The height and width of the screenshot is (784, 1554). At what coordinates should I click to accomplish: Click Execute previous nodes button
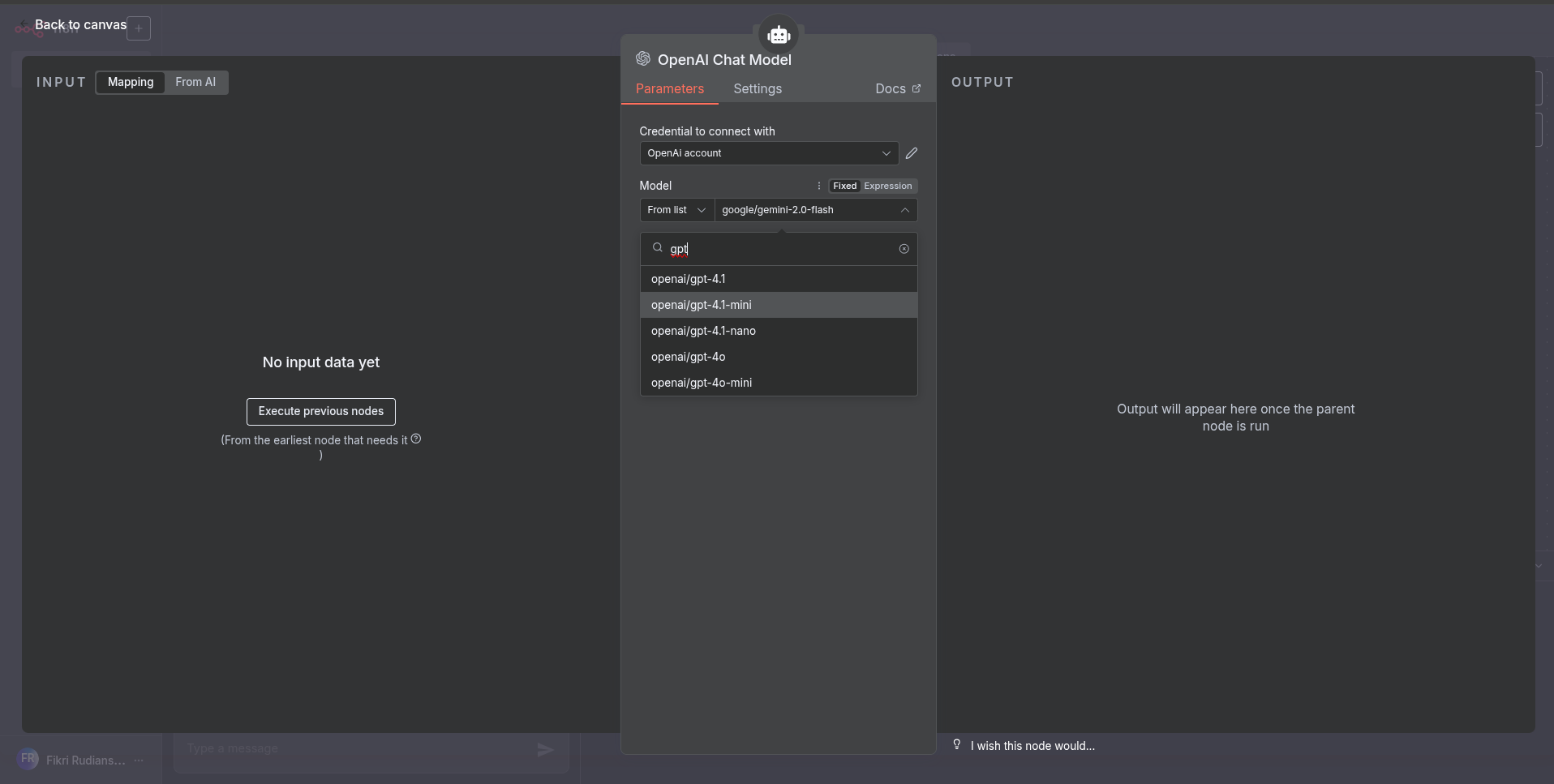(x=321, y=411)
